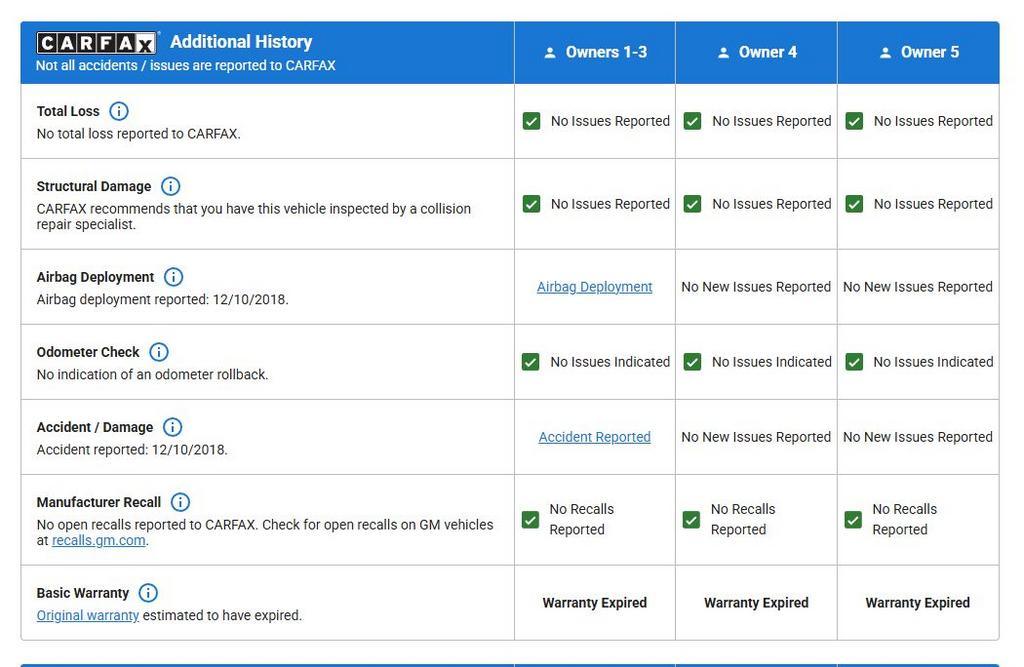Click the person icon beside Owner 4
1024x667 pixels.
[723, 53]
